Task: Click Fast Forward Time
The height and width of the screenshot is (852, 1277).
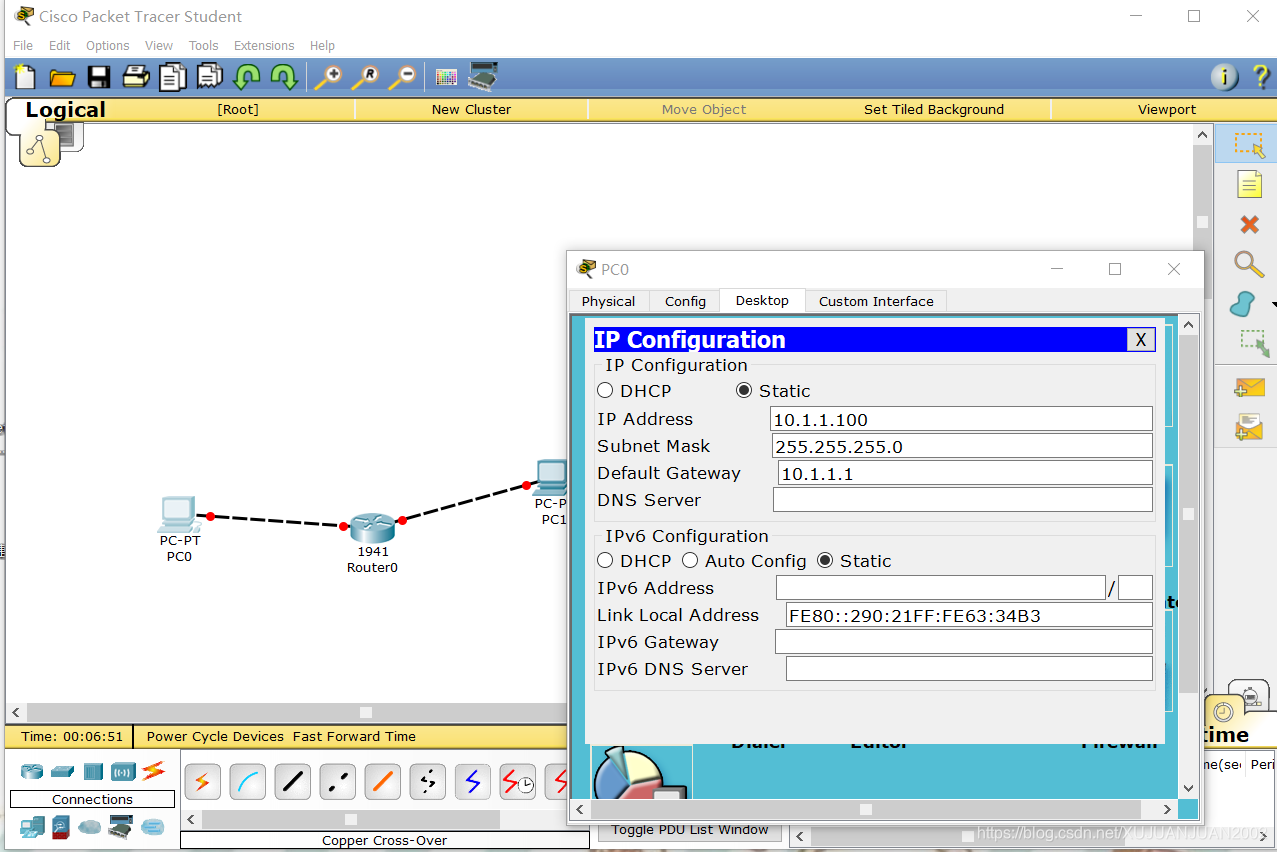Action: coord(354,737)
